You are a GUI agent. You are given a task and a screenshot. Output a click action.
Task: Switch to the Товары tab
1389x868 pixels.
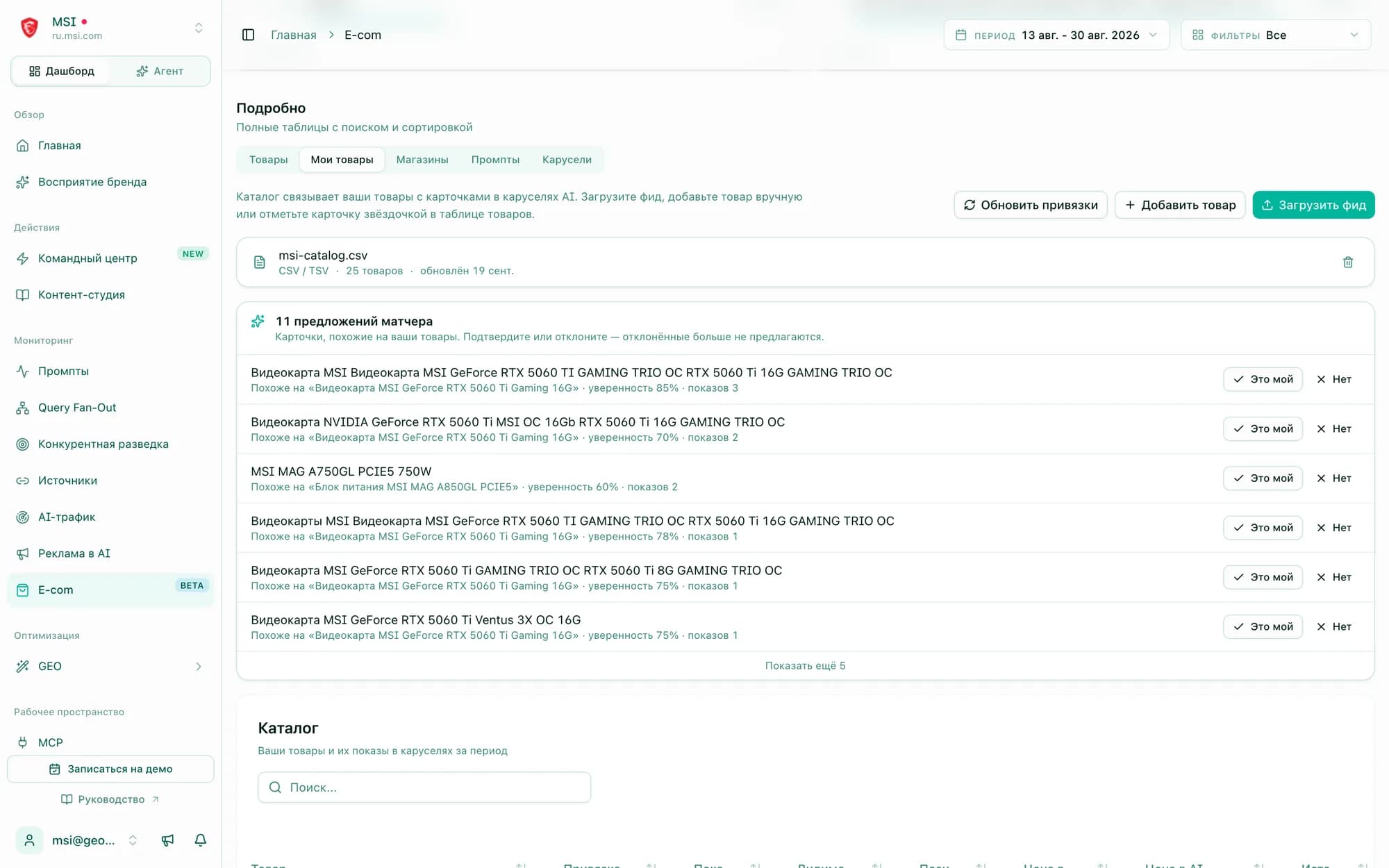[x=268, y=160]
